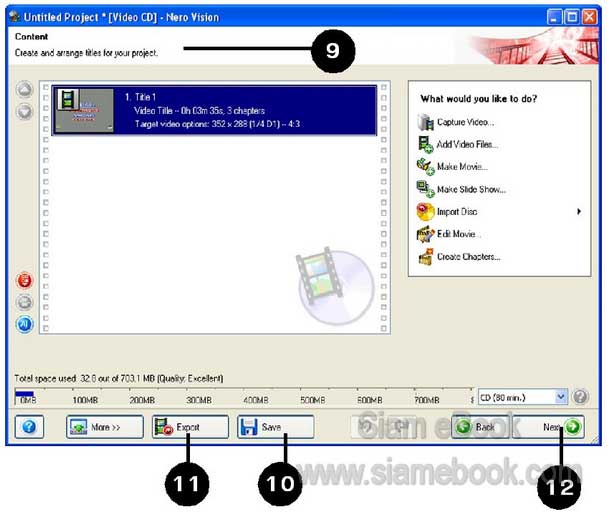This screenshot has height=520, width=607.
Task: Click the Create Chapters icon
Action: (x=425, y=257)
